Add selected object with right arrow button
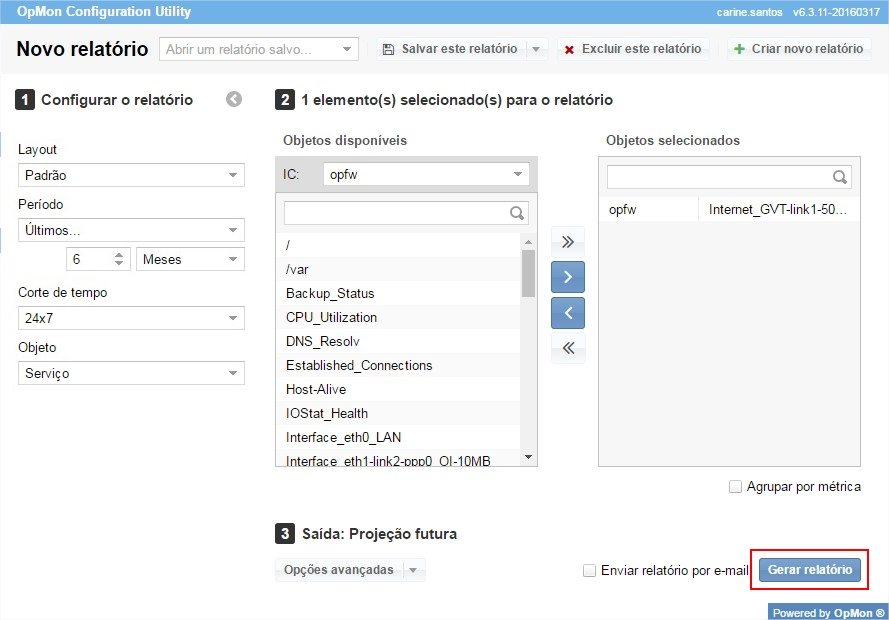889x620 pixels. coord(568,277)
